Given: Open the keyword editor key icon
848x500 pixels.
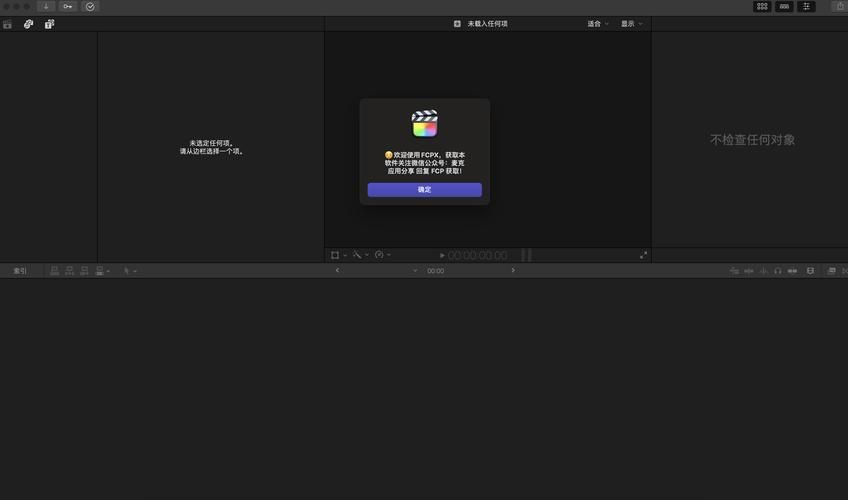Looking at the screenshot, I should [x=68, y=6].
